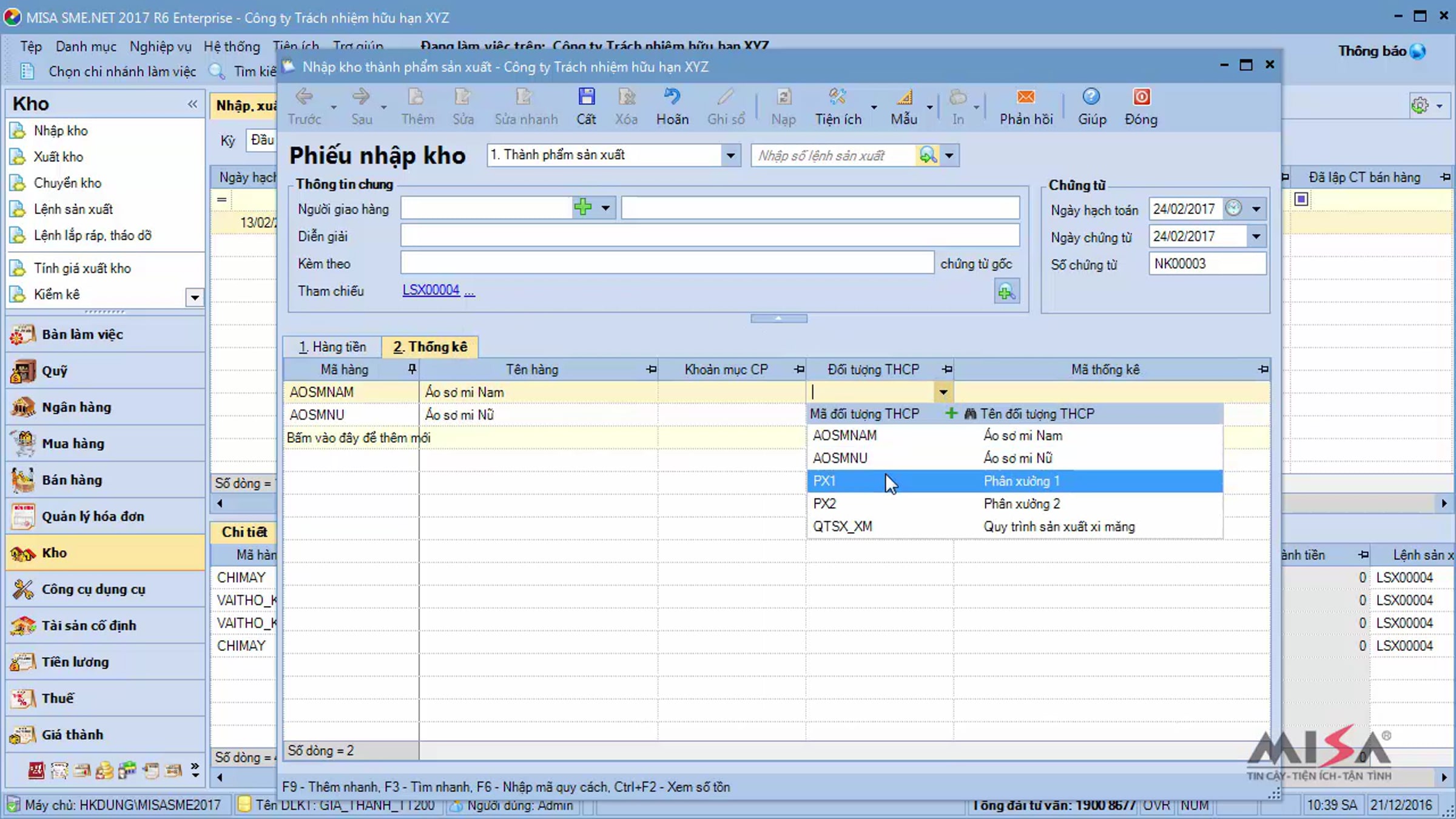The image size is (1456, 819).
Task: Open the Hệ thống menu
Action: (231, 47)
